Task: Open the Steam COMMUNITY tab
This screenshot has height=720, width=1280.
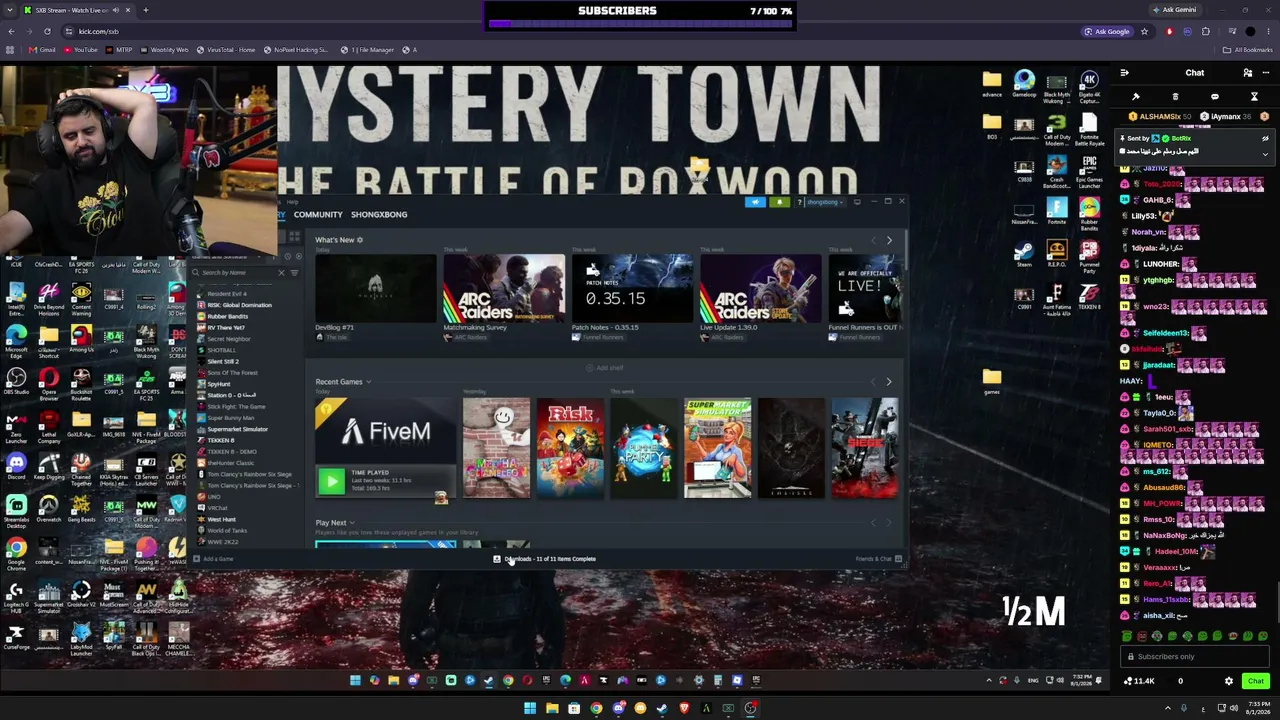Action: coord(318,215)
